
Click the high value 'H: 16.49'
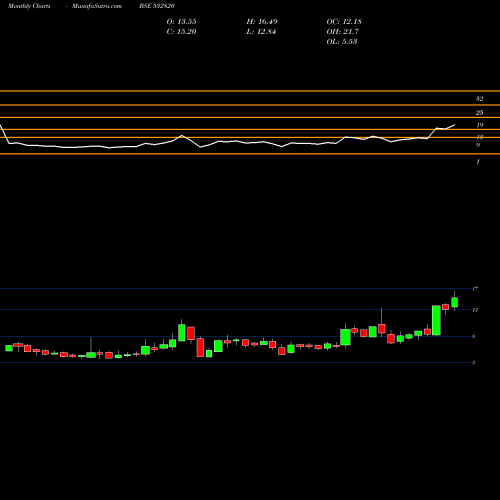pos(262,22)
